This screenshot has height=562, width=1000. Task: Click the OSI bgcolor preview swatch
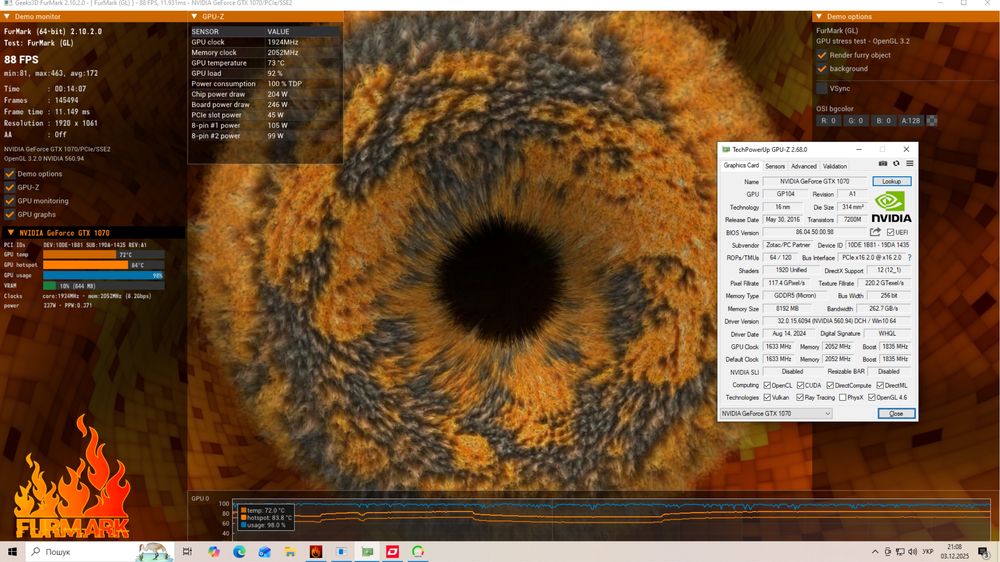(x=932, y=121)
